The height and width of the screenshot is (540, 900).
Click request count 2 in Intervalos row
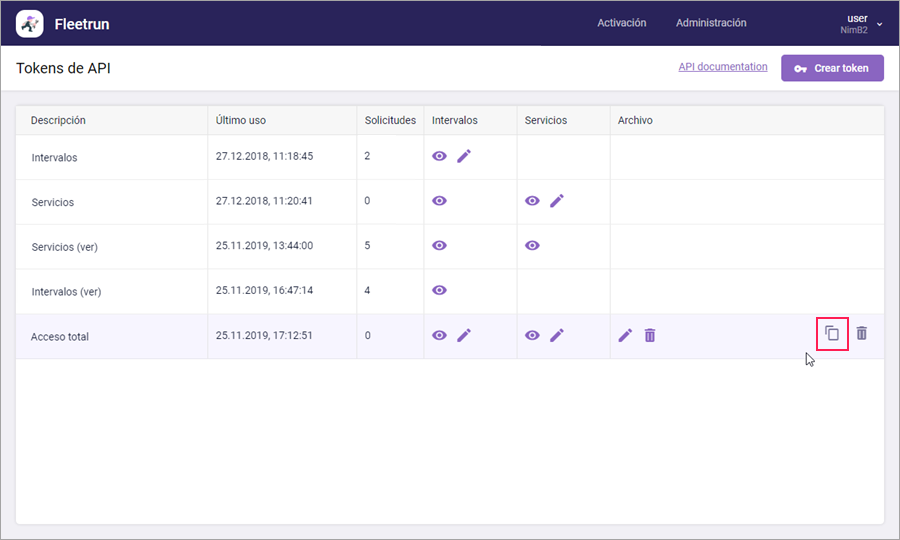[x=367, y=156]
